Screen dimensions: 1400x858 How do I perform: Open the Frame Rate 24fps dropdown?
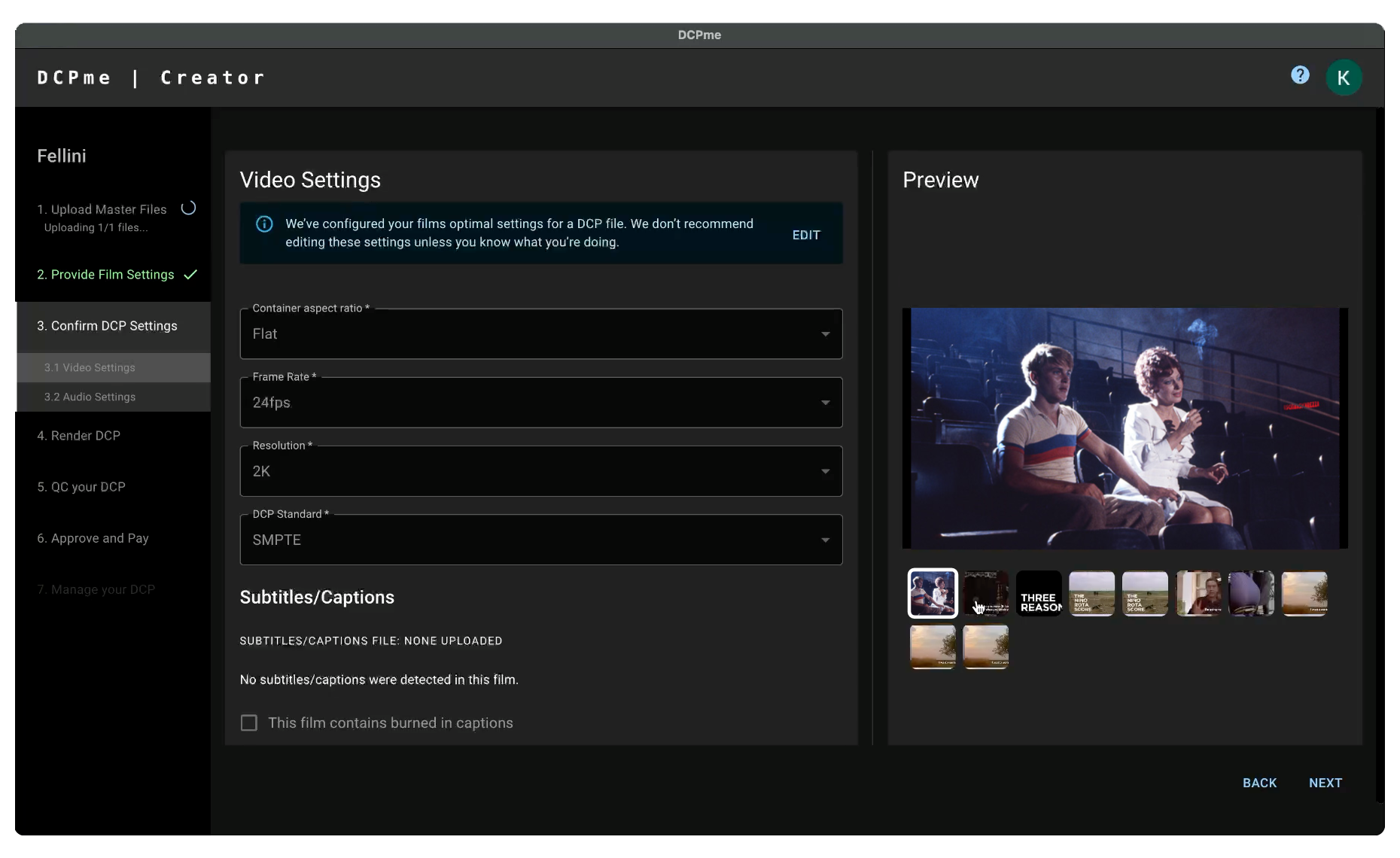tap(540, 403)
